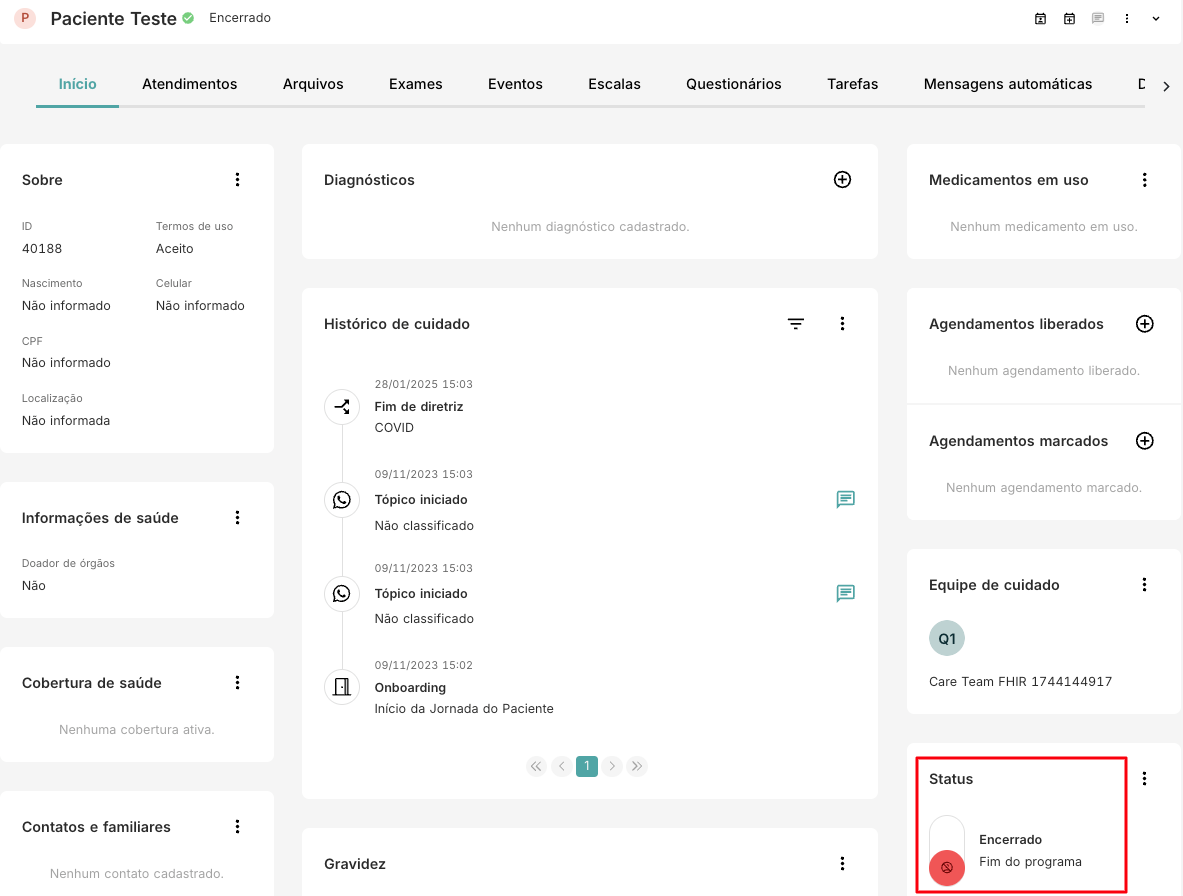This screenshot has width=1183, height=896.
Task: Add a new Agendamentos liberados entry
Action: coord(1145,324)
